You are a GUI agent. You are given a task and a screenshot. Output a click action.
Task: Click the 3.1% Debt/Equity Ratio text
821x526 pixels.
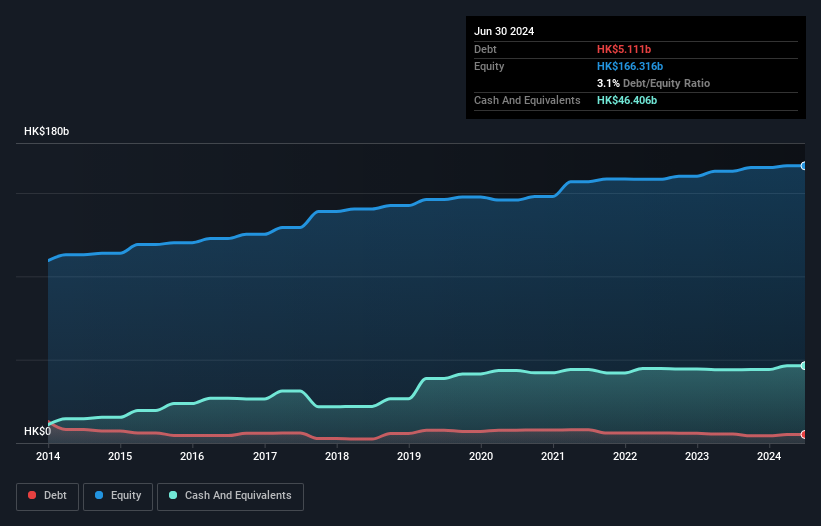click(653, 83)
